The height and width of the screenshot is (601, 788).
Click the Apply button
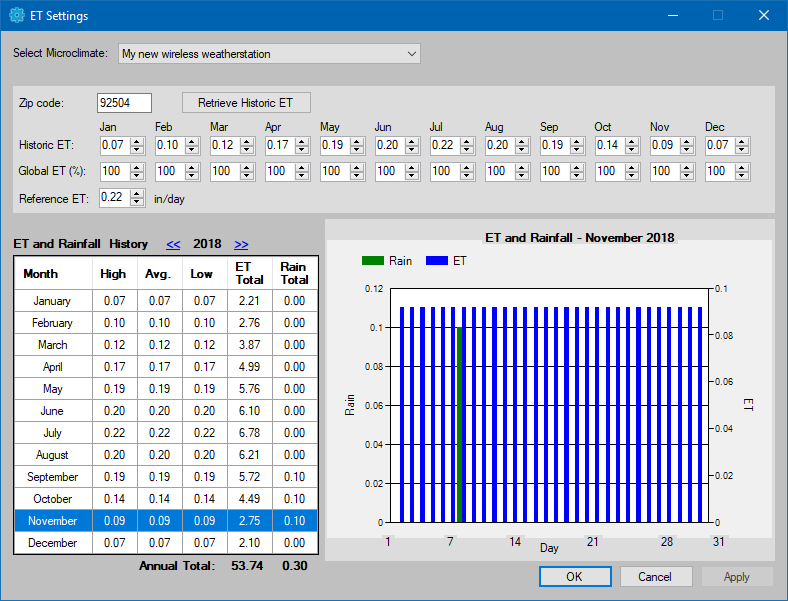click(737, 577)
